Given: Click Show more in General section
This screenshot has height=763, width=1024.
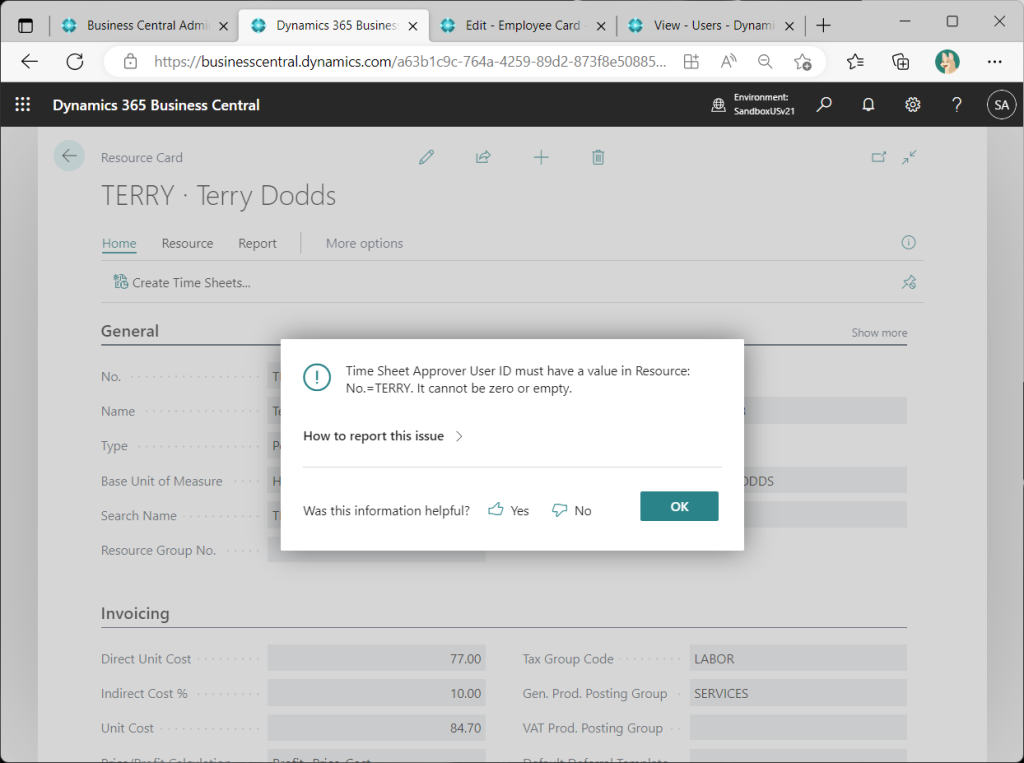Looking at the screenshot, I should point(879,333).
